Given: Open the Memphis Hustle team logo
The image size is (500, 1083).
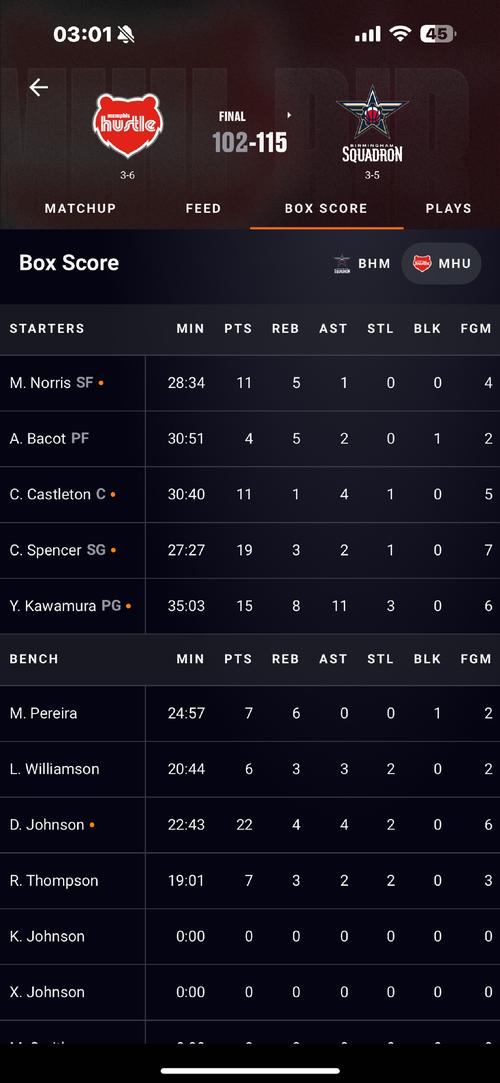Looking at the screenshot, I should click(128, 126).
